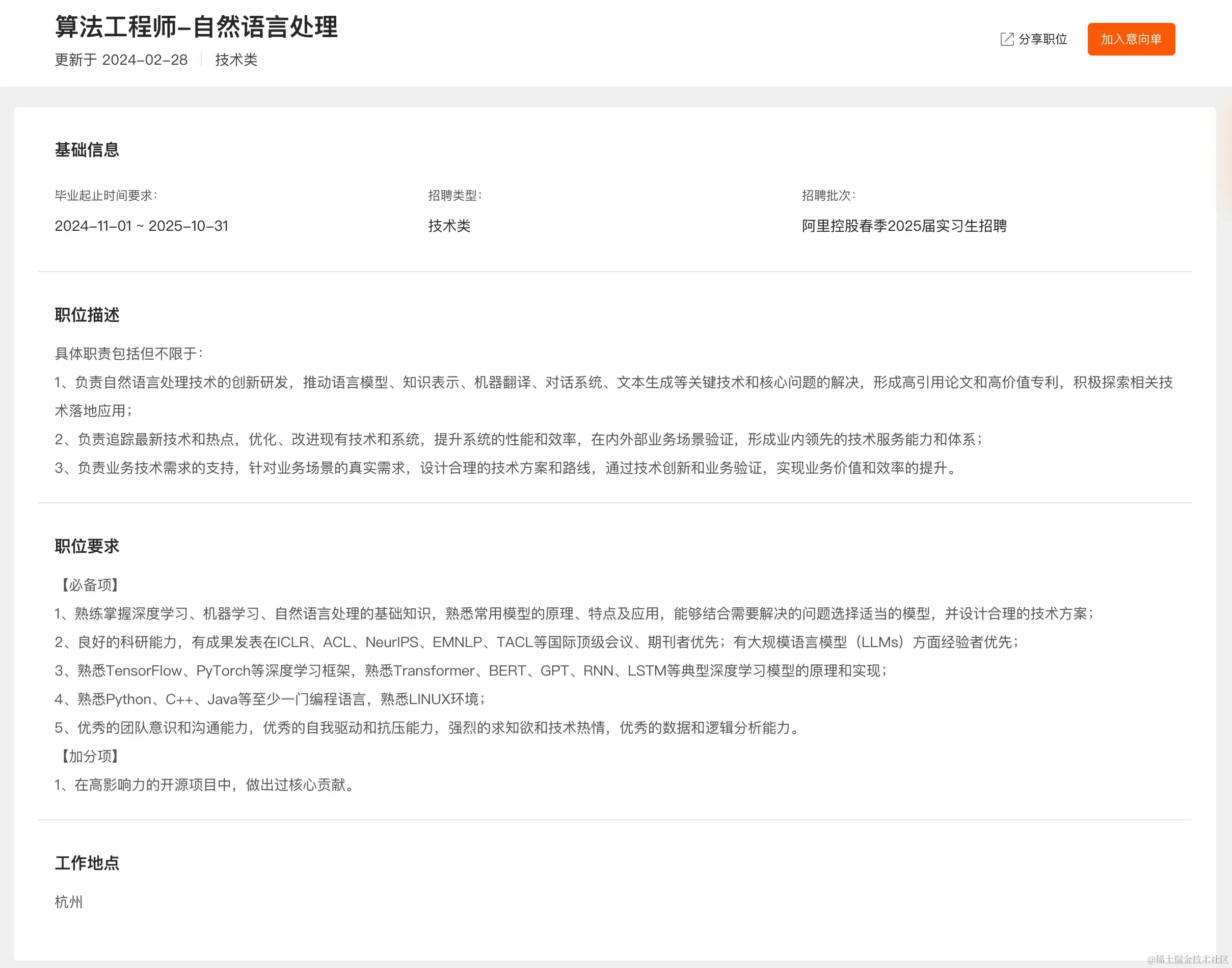Click the 职位描述 section heading
Image resolution: width=1232 pixels, height=968 pixels.
(x=87, y=315)
